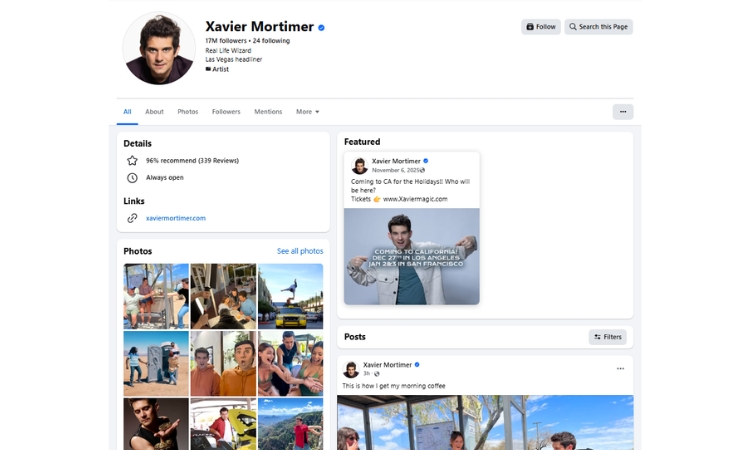Open the photo of two men in orange hoodies
The height and width of the screenshot is (450, 750).
coord(223,363)
